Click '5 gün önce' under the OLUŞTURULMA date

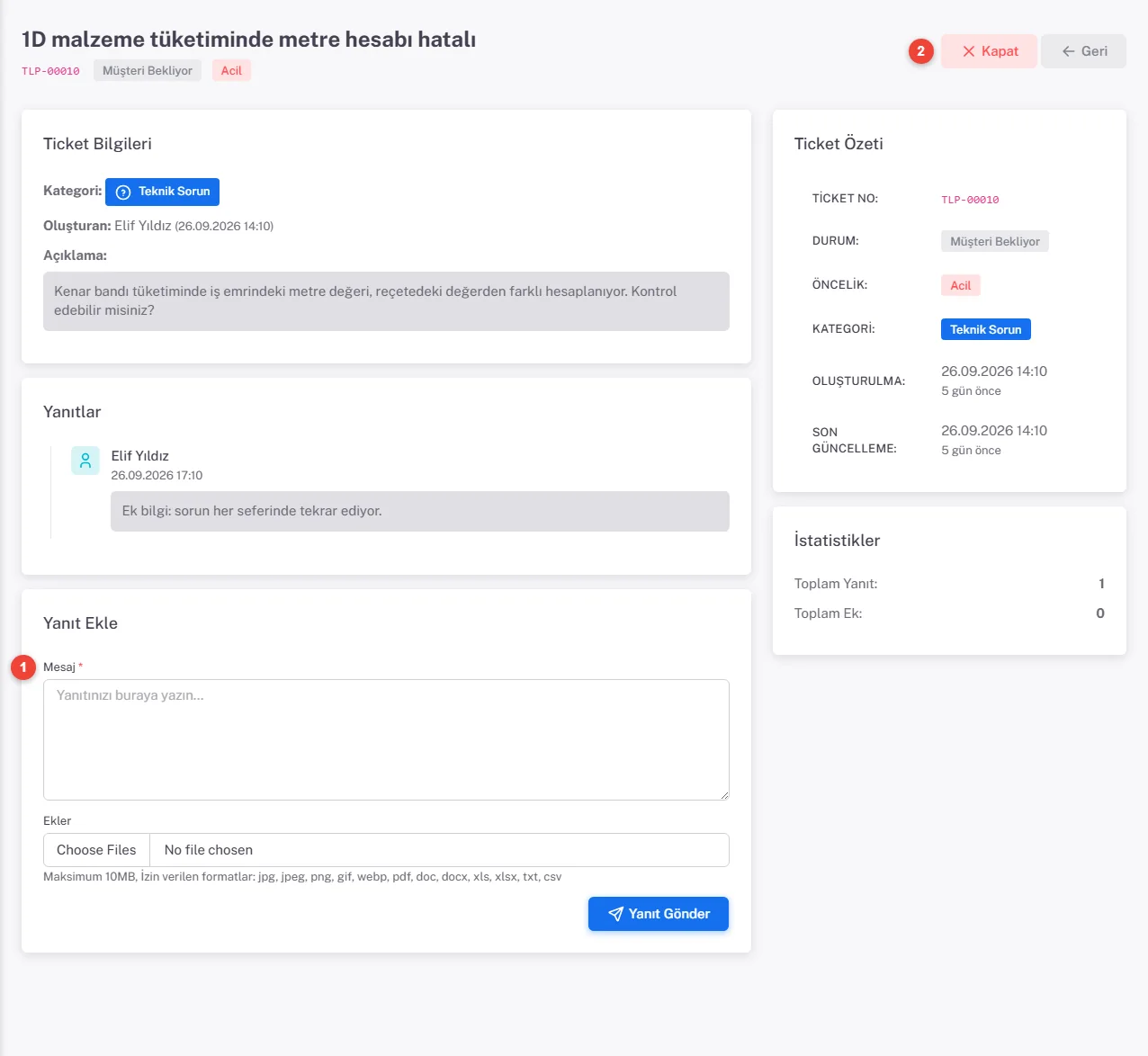971,391
